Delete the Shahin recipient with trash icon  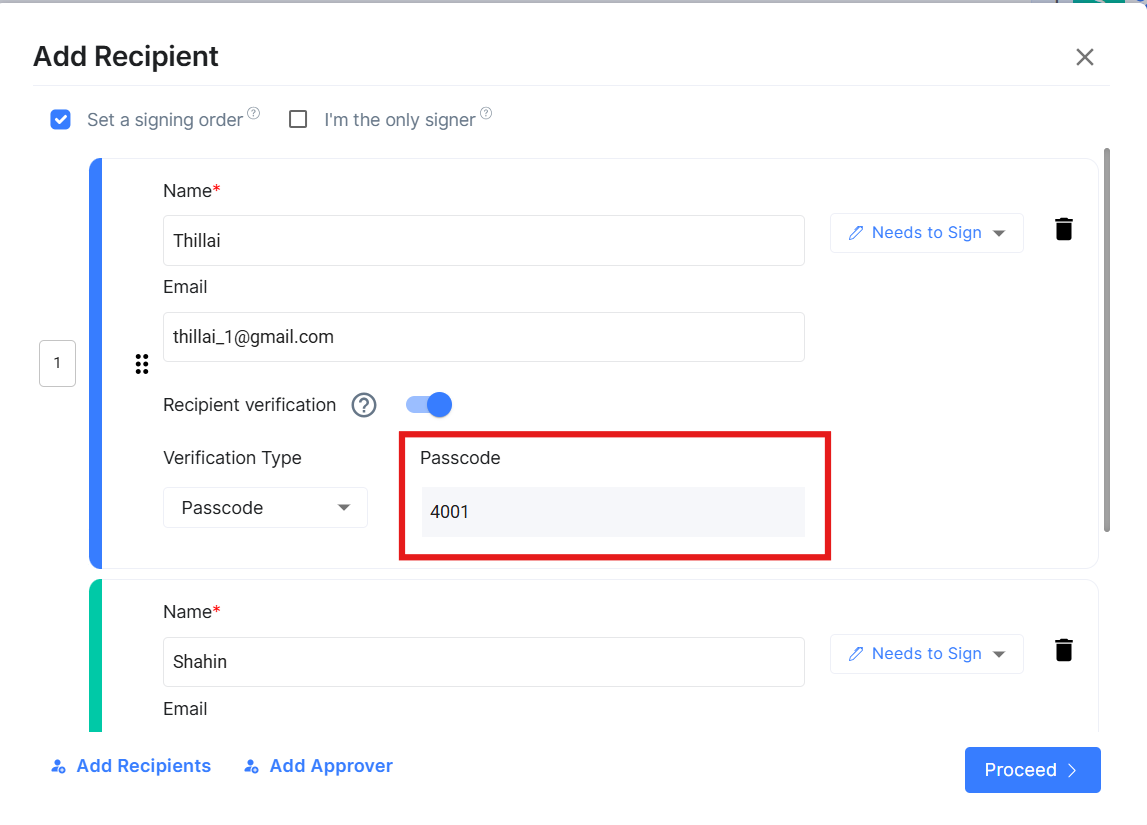click(1064, 650)
